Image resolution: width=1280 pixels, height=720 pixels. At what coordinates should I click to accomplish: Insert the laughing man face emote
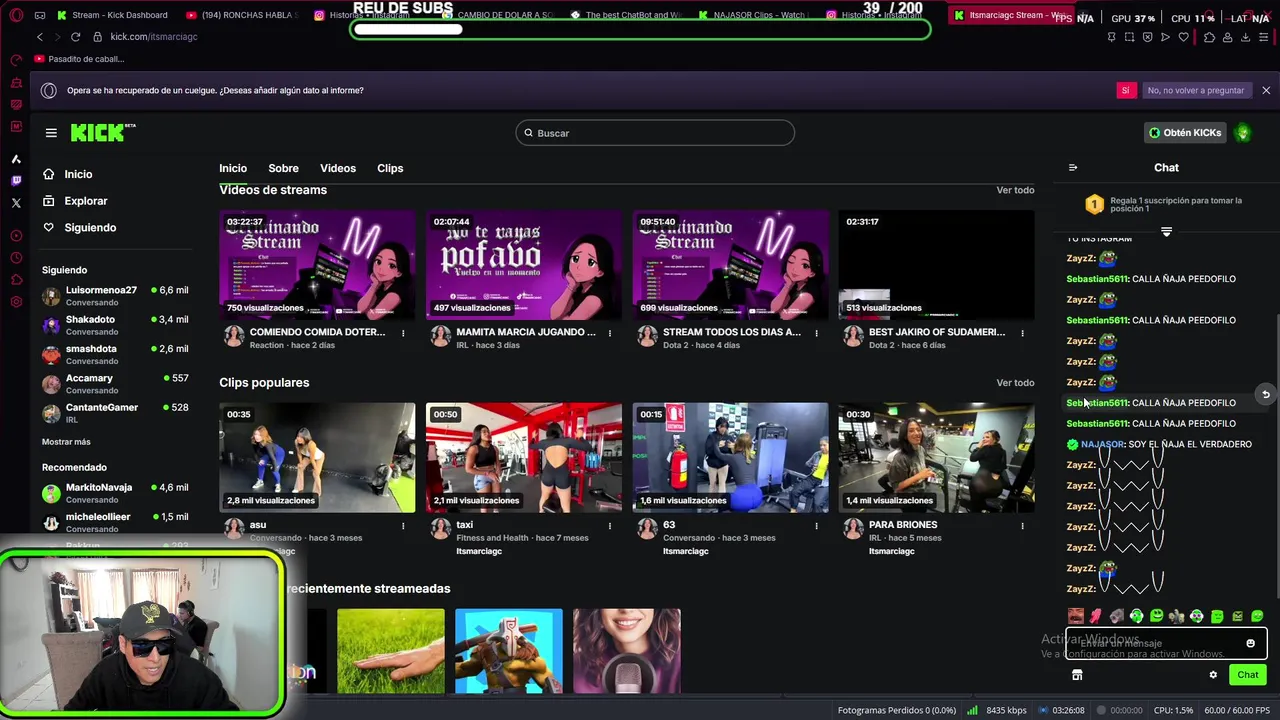click(x=1075, y=616)
